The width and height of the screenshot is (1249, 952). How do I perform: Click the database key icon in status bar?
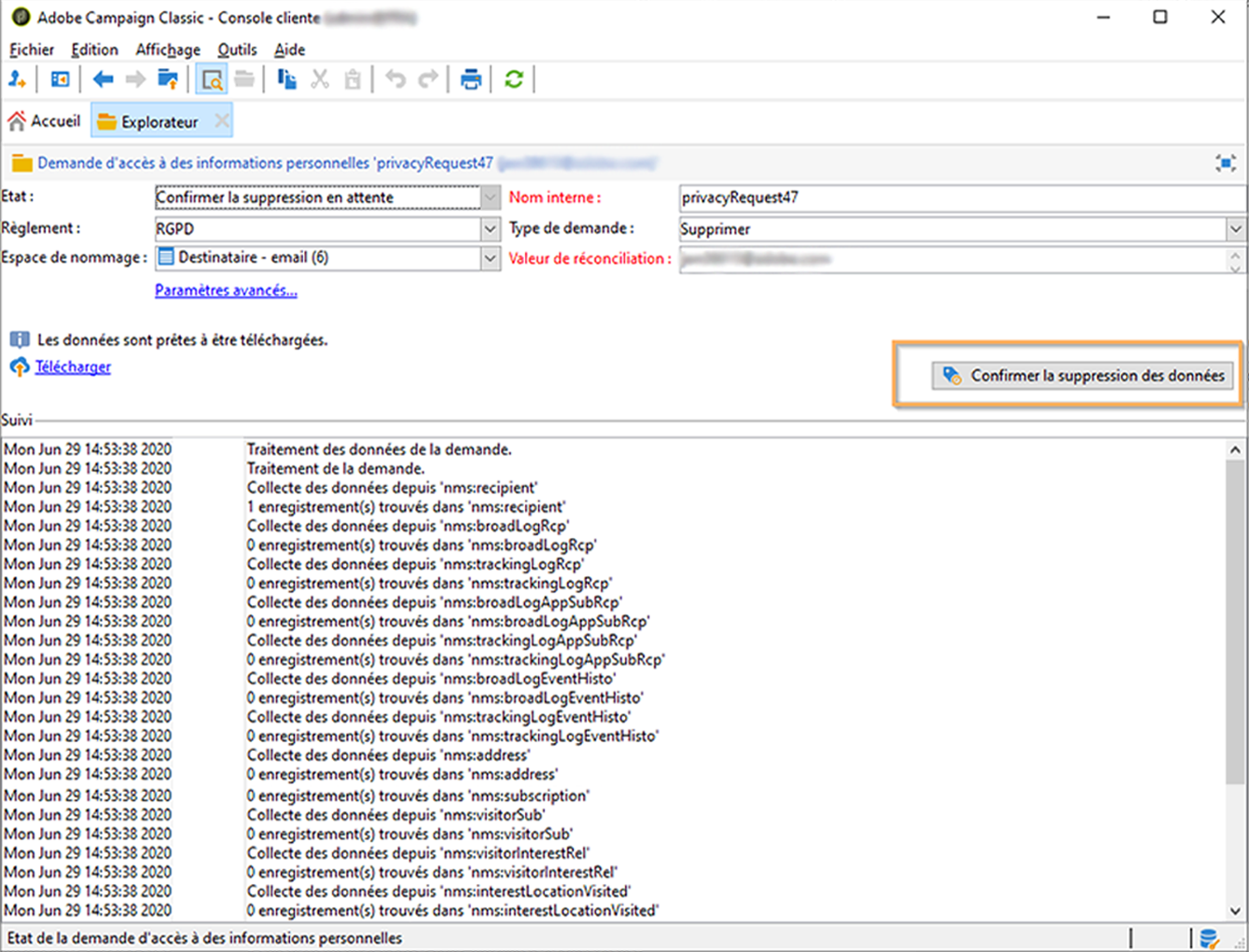pos(1209,938)
